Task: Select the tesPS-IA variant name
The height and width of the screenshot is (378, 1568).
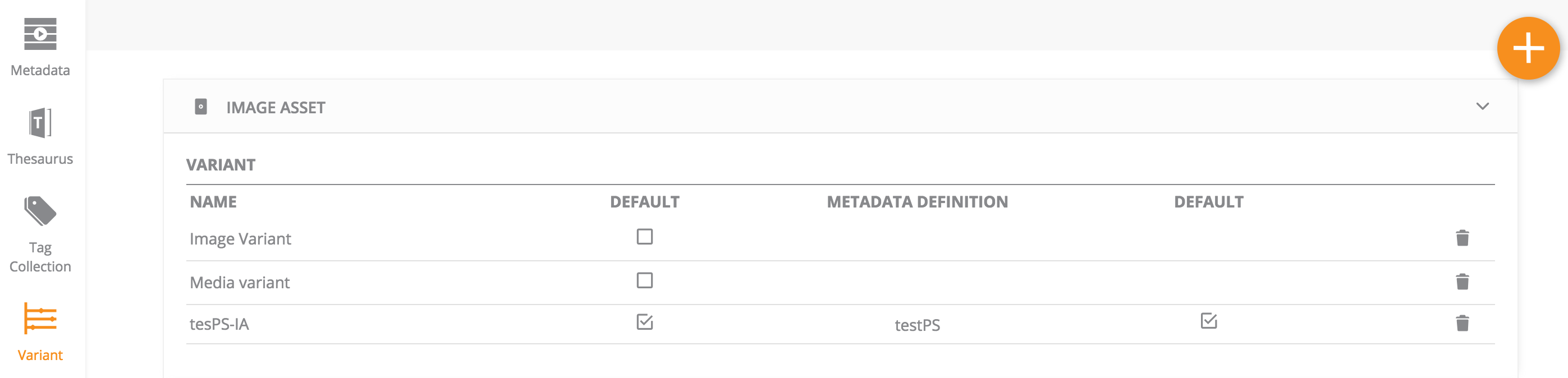Action: (219, 324)
